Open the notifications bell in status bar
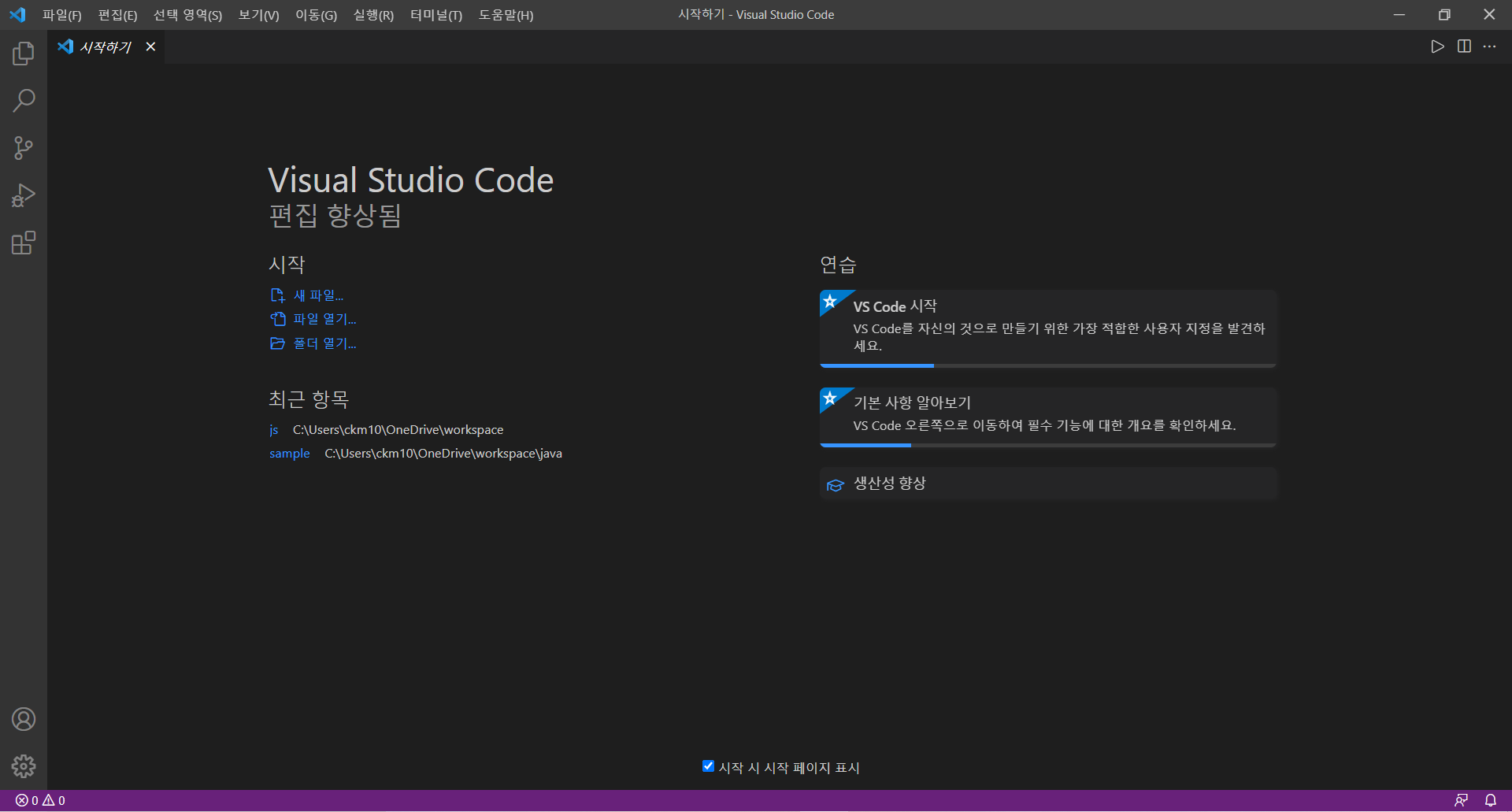Screen dimensions: 1512x812 pyautogui.click(x=1491, y=800)
